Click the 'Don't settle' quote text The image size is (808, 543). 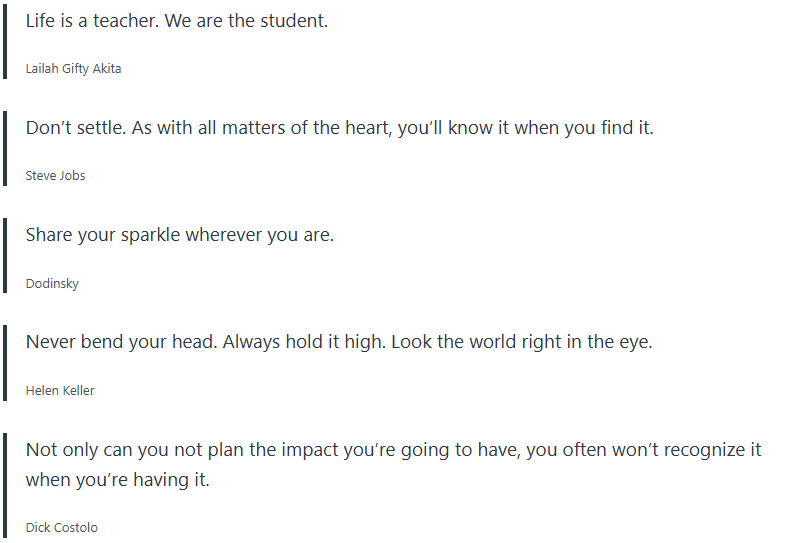point(339,128)
